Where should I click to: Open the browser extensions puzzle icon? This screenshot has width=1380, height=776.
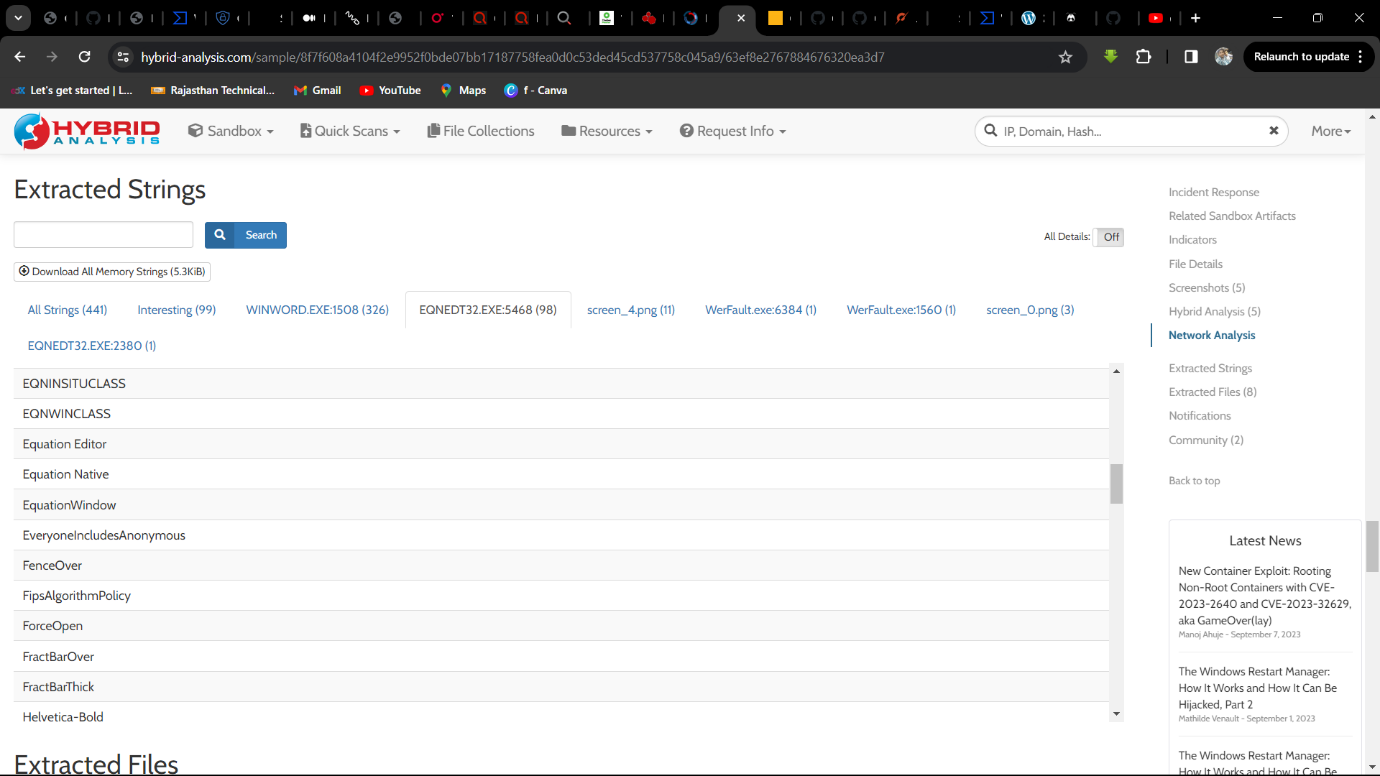point(1143,57)
